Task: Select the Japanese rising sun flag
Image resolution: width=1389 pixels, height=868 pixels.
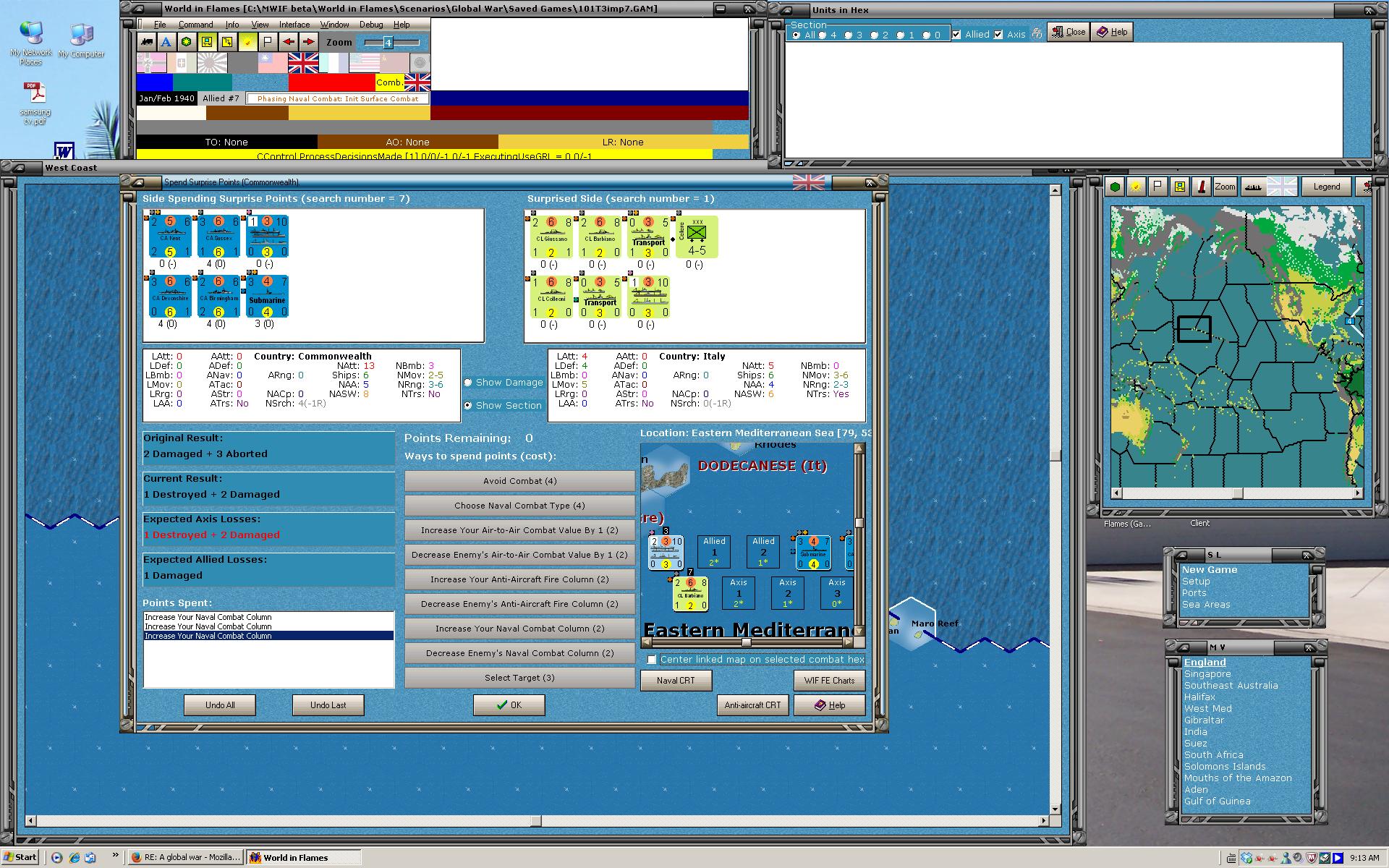Action: coord(212,63)
